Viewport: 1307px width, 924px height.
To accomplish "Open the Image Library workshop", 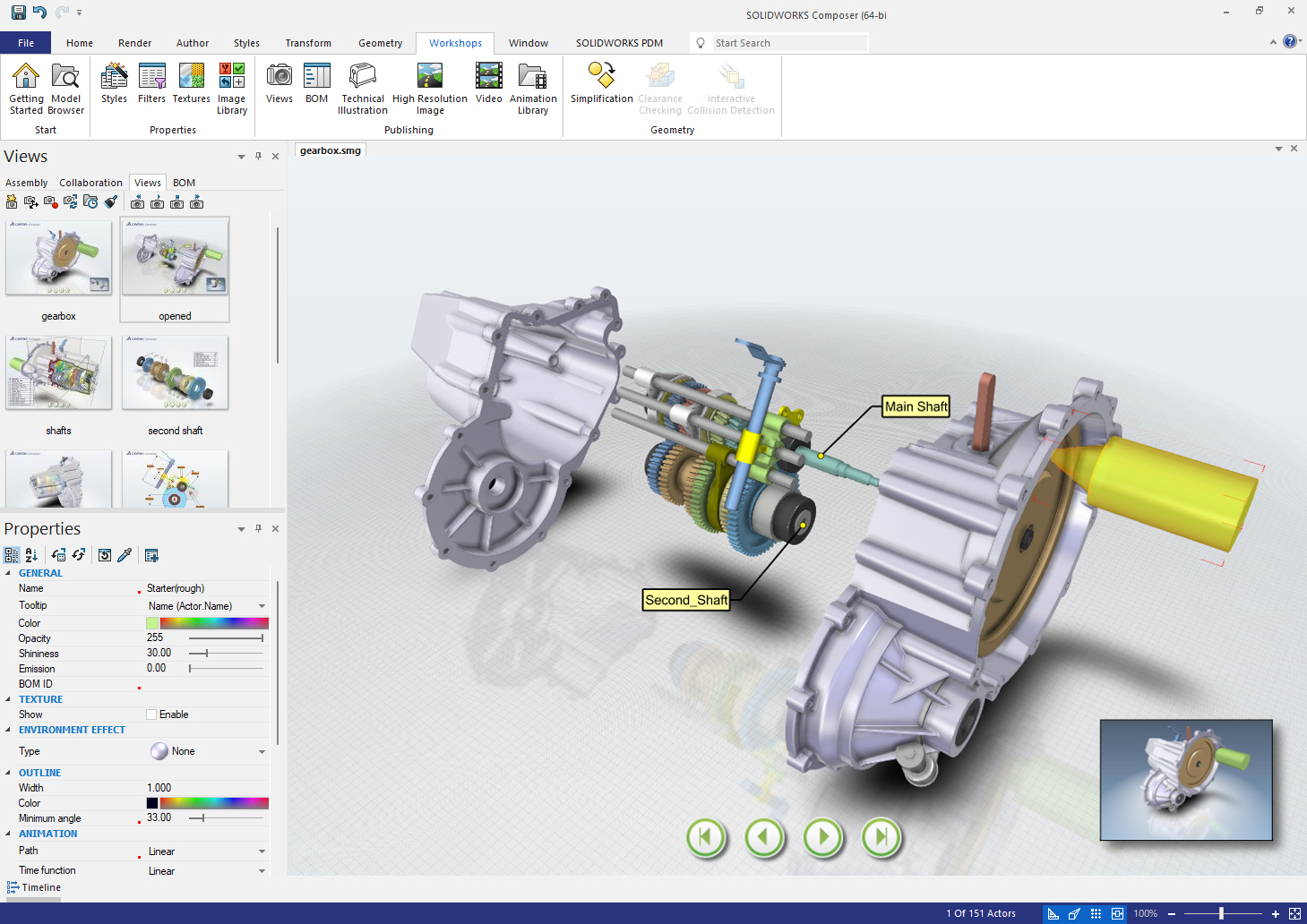I will click(x=232, y=89).
